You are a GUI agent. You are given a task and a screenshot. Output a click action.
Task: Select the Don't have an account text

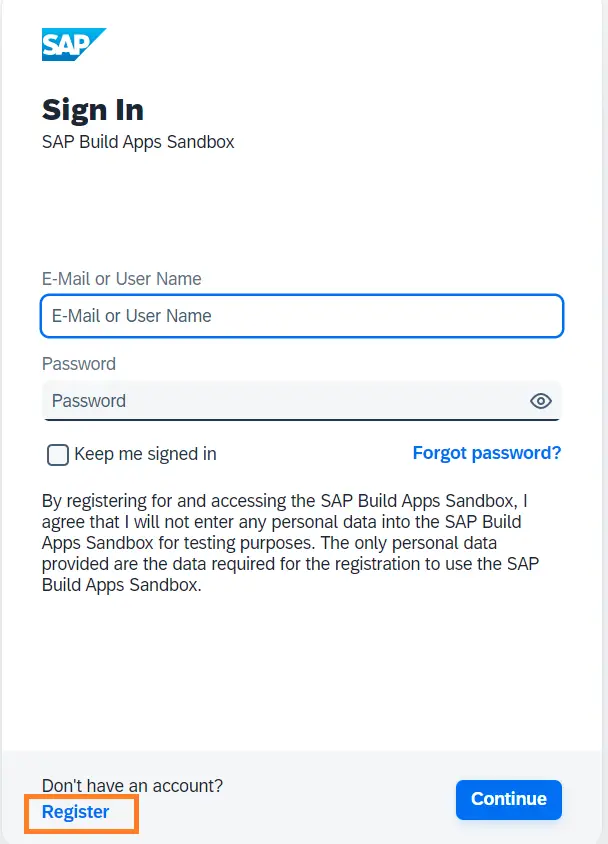(133, 786)
